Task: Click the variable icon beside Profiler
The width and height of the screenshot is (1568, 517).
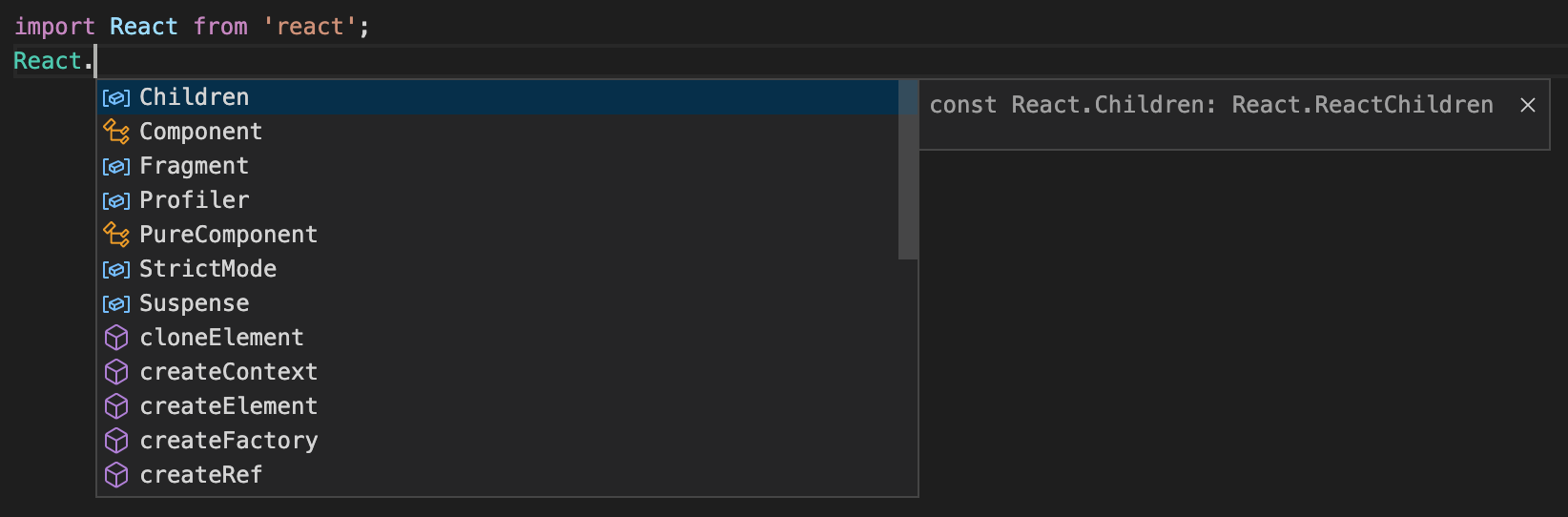Action: pos(116,200)
